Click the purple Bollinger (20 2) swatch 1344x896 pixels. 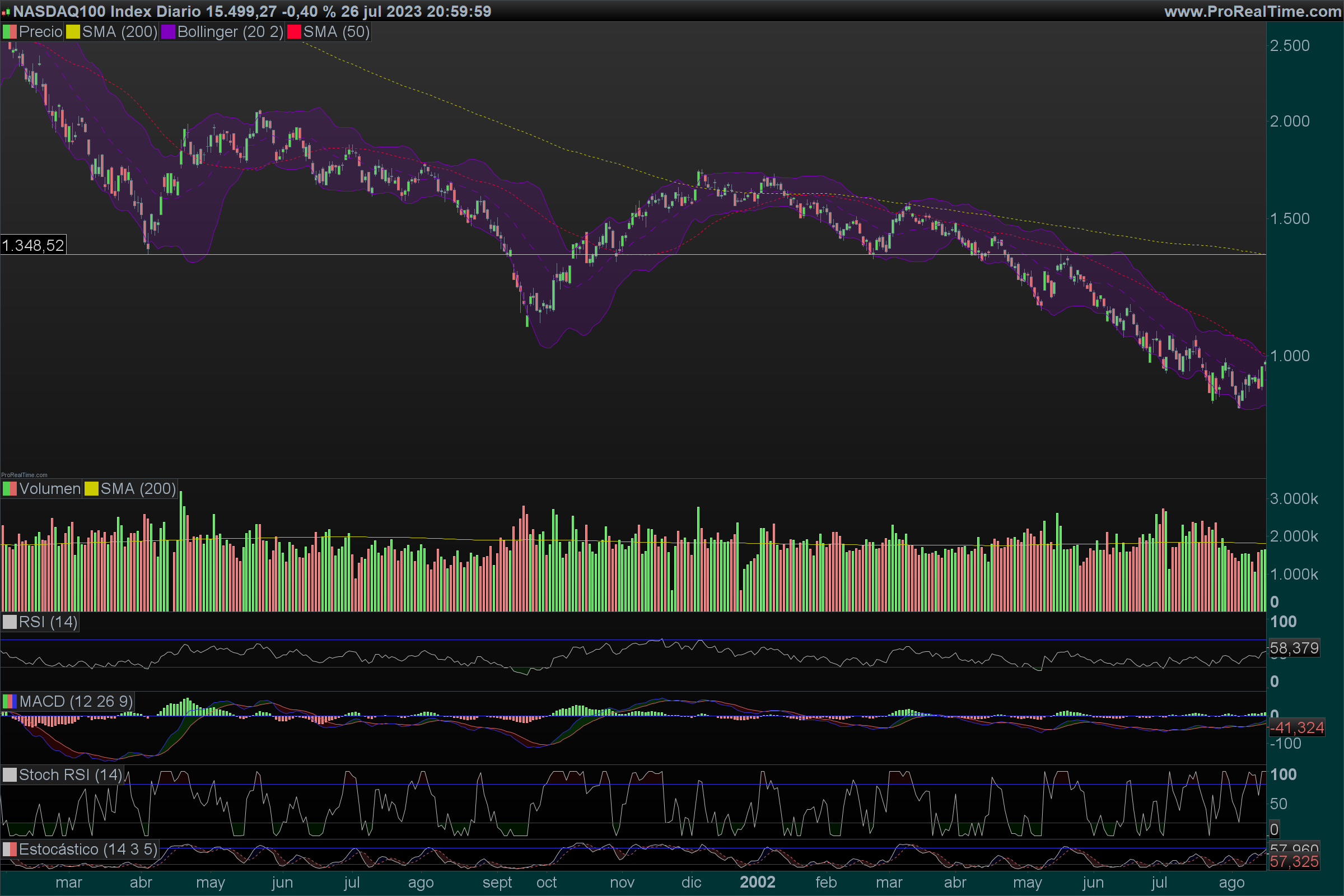[x=168, y=32]
